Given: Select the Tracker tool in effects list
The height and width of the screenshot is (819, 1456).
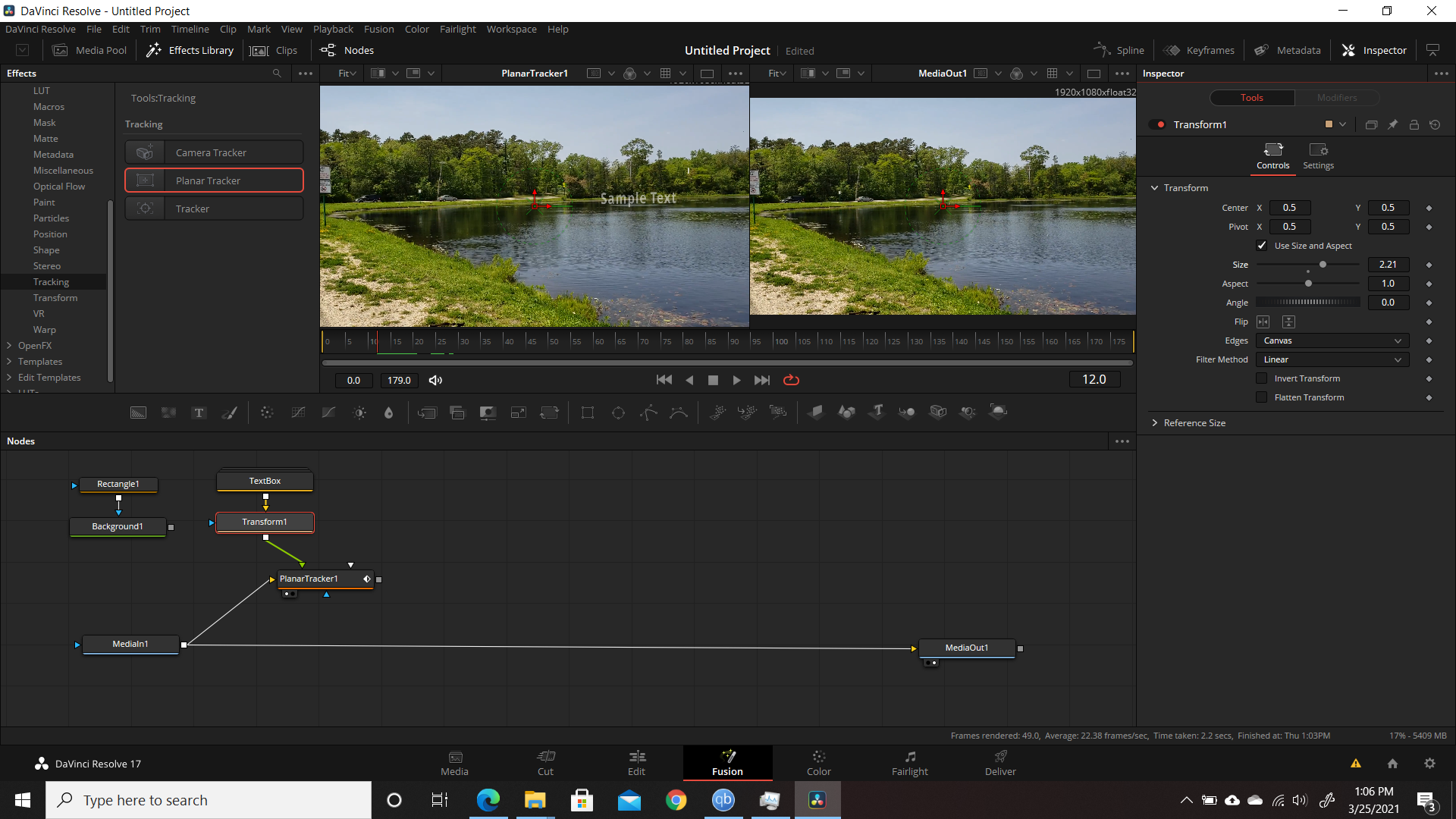Looking at the screenshot, I should point(214,209).
